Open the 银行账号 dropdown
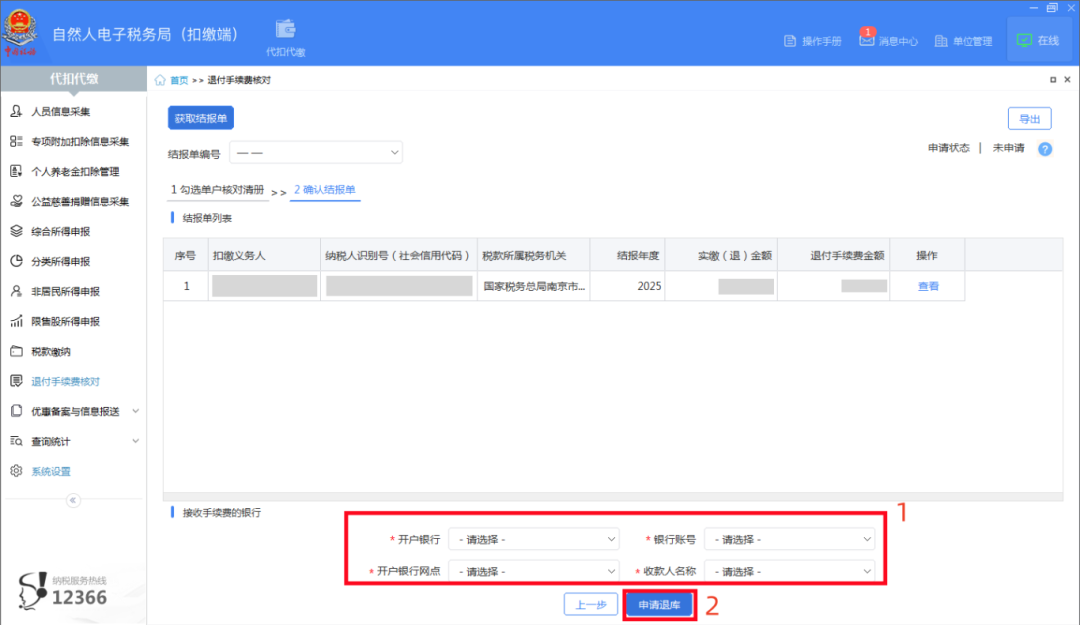The height and width of the screenshot is (625, 1080). coord(789,538)
